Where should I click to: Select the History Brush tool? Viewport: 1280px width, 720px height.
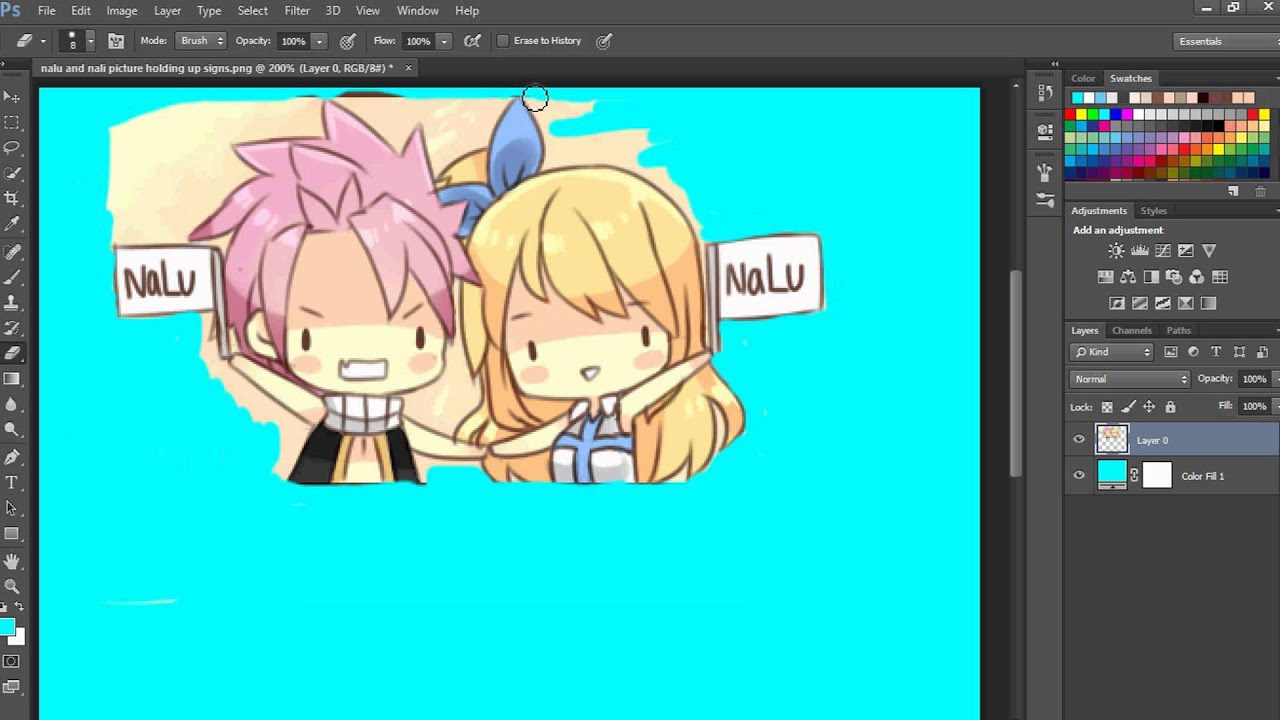pos(12,328)
